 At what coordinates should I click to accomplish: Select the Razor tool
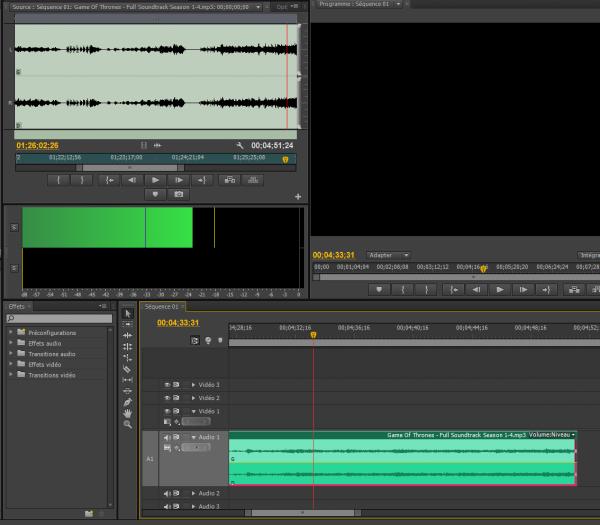coord(128,369)
